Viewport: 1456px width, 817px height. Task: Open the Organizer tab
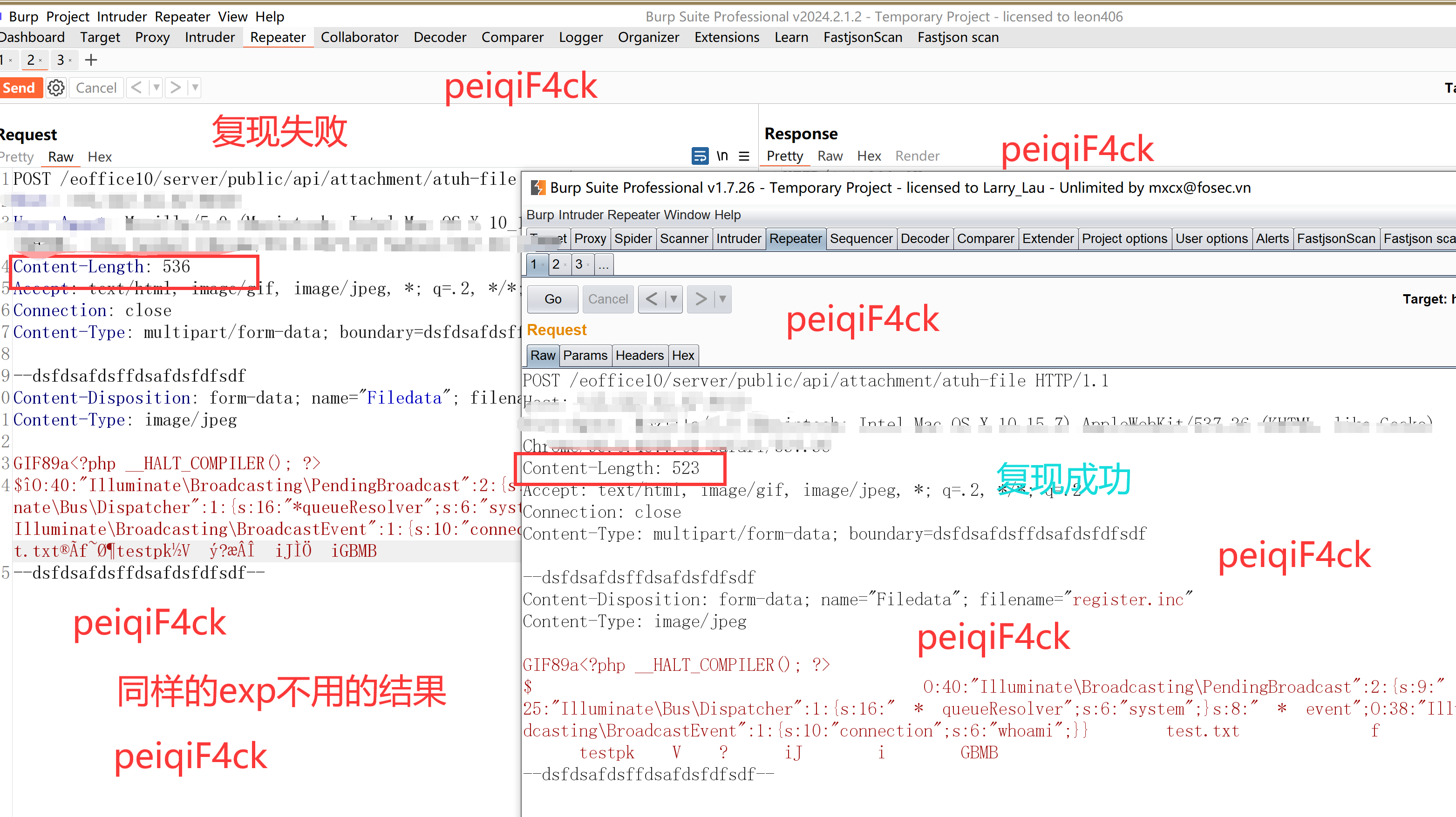click(x=648, y=37)
